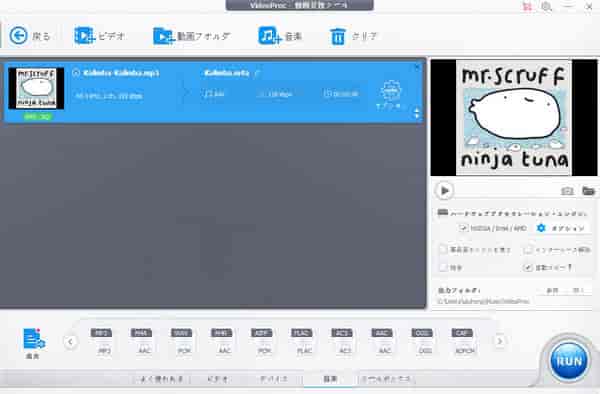Image resolution: width=600 pixels, height=394 pixels.
Task: Choose the AIFF output format preset
Action: (x=262, y=342)
